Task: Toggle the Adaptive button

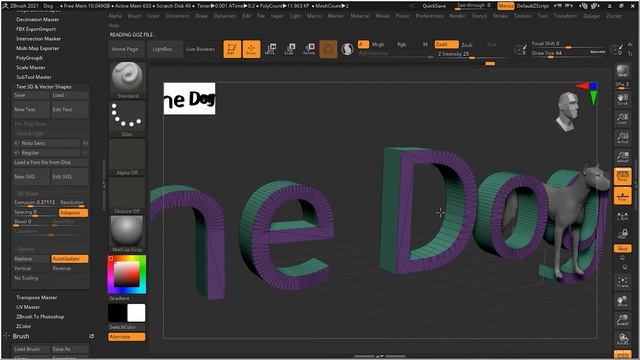Action: (73, 213)
